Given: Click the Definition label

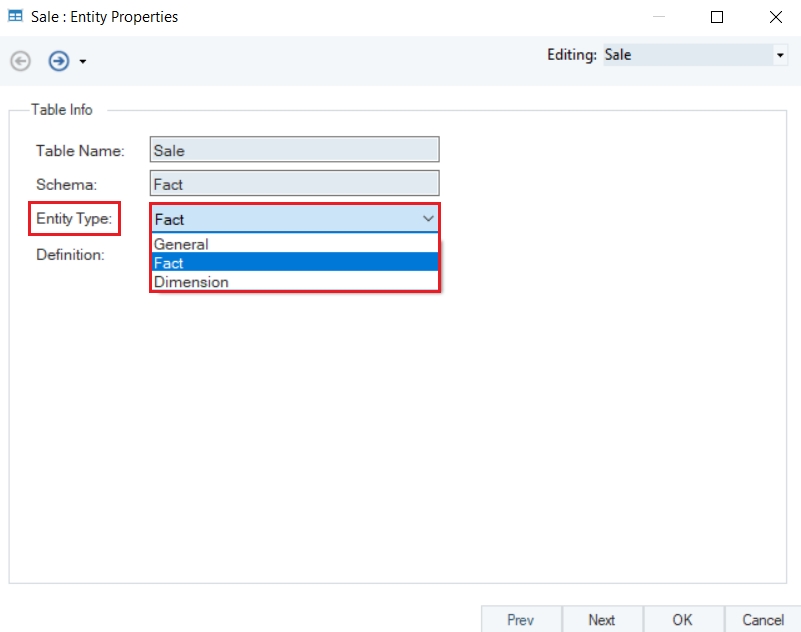Looking at the screenshot, I should click(x=70, y=254).
